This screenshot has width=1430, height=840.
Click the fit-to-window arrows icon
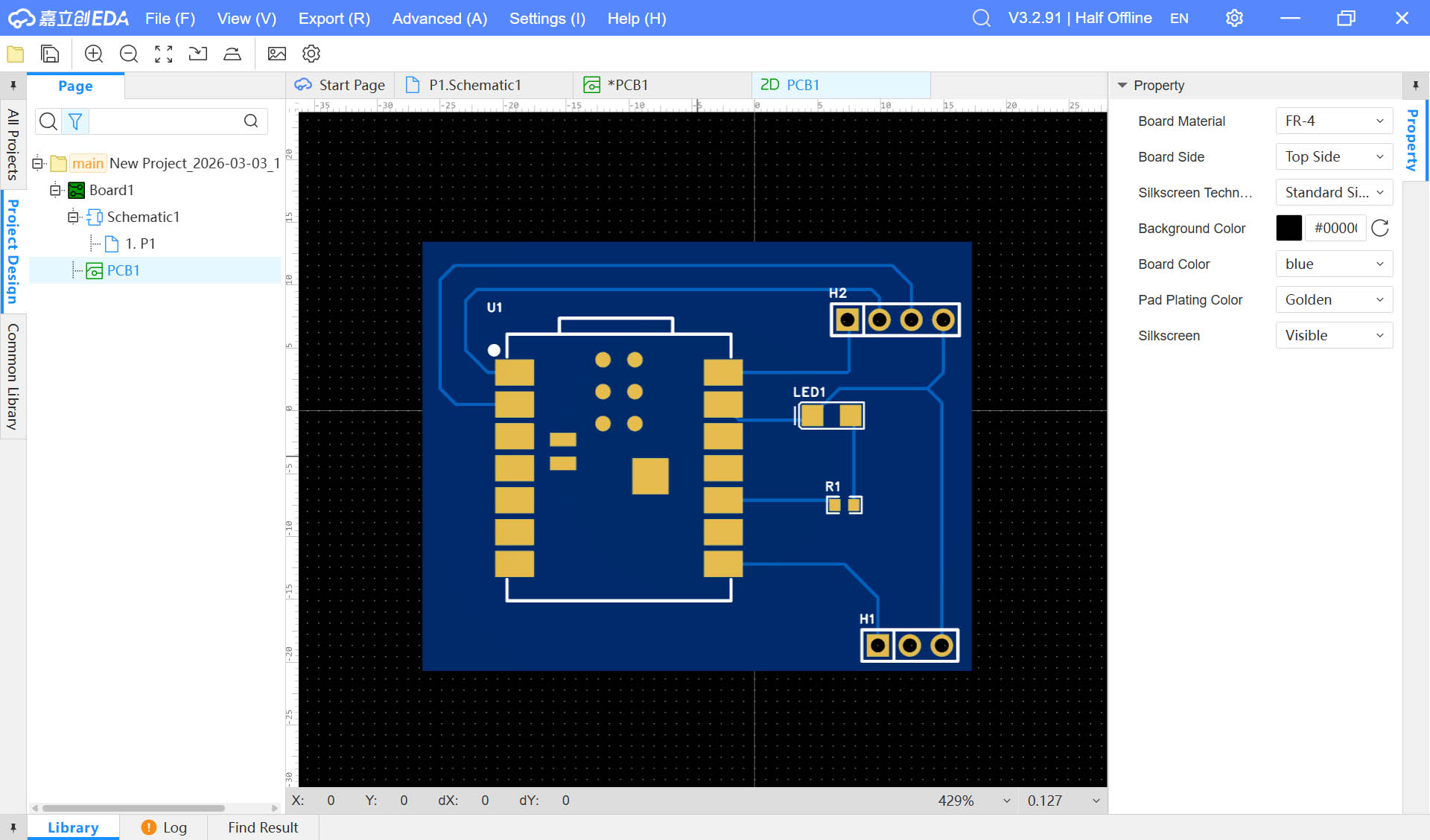(x=164, y=54)
